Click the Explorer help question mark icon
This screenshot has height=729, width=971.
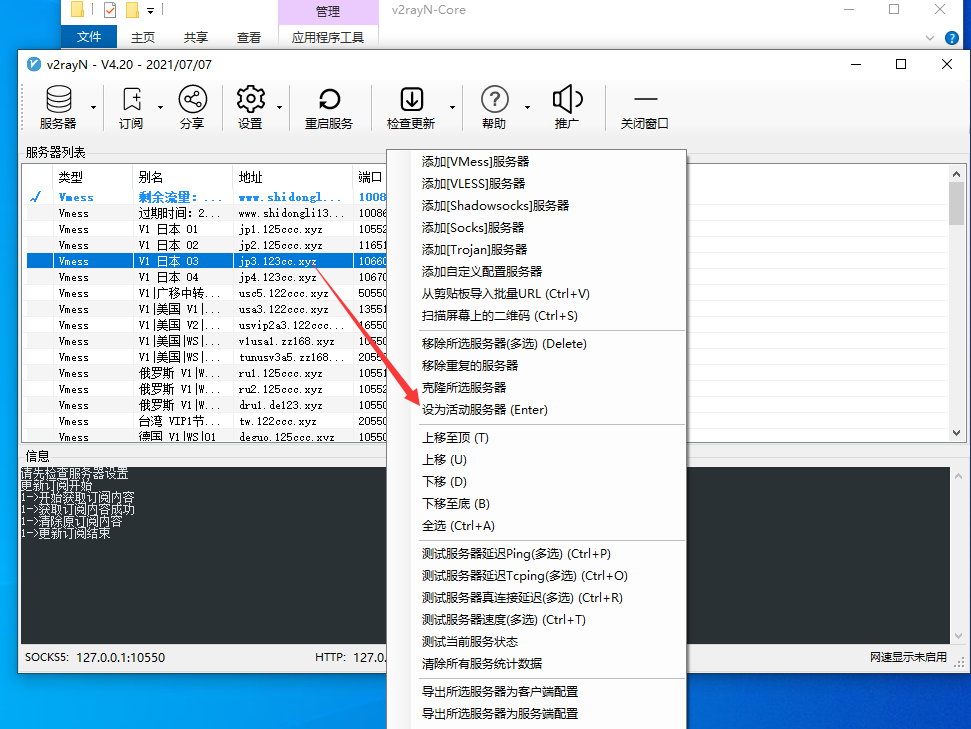[x=952, y=38]
